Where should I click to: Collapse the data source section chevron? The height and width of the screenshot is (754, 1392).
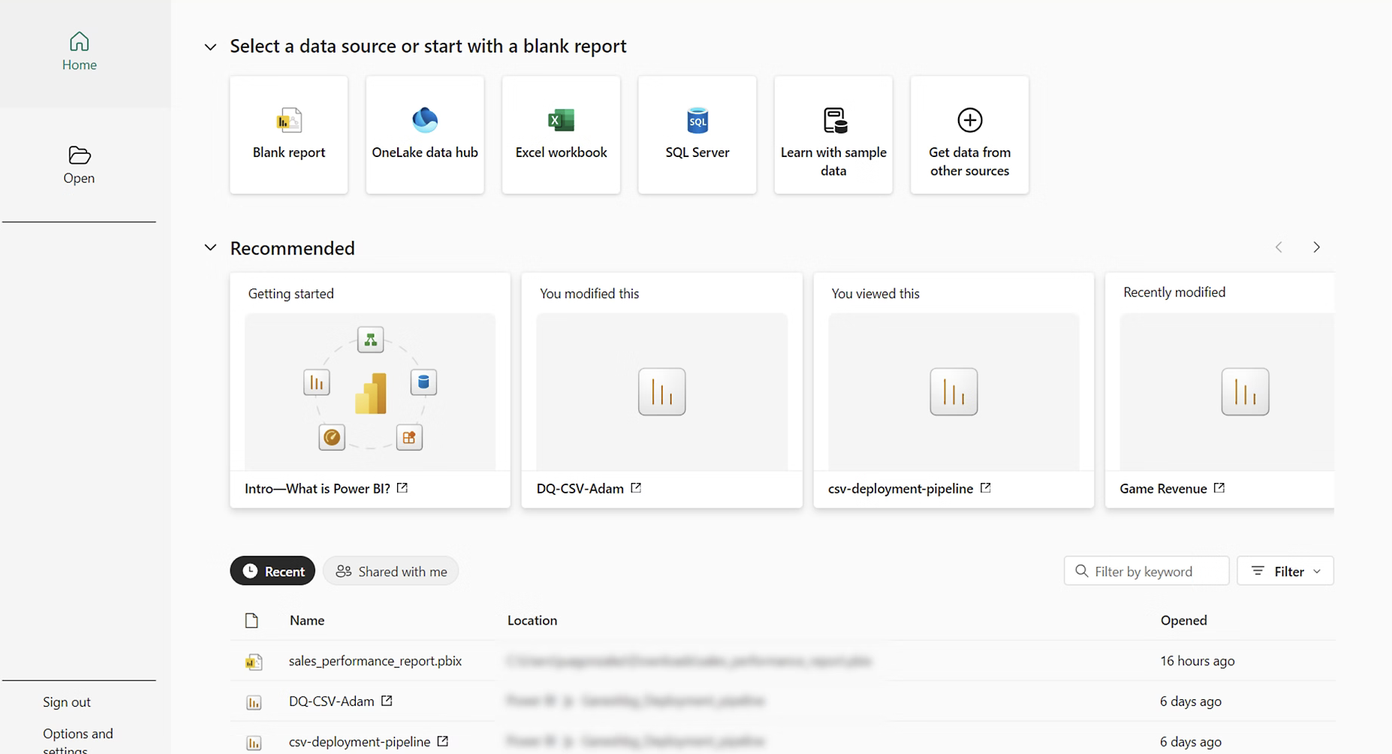[210, 47]
